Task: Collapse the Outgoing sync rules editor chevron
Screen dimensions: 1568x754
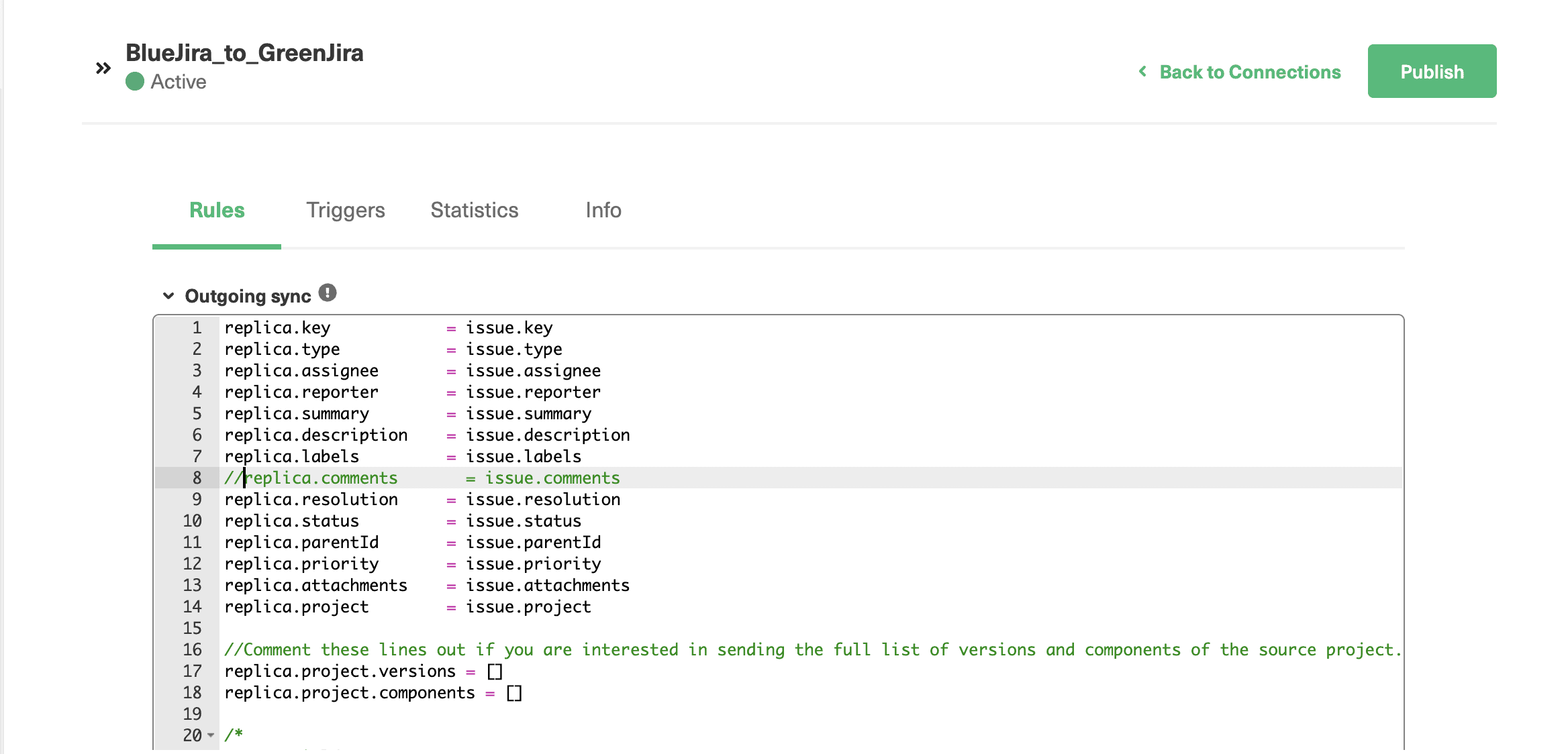Action: click(168, 295)
